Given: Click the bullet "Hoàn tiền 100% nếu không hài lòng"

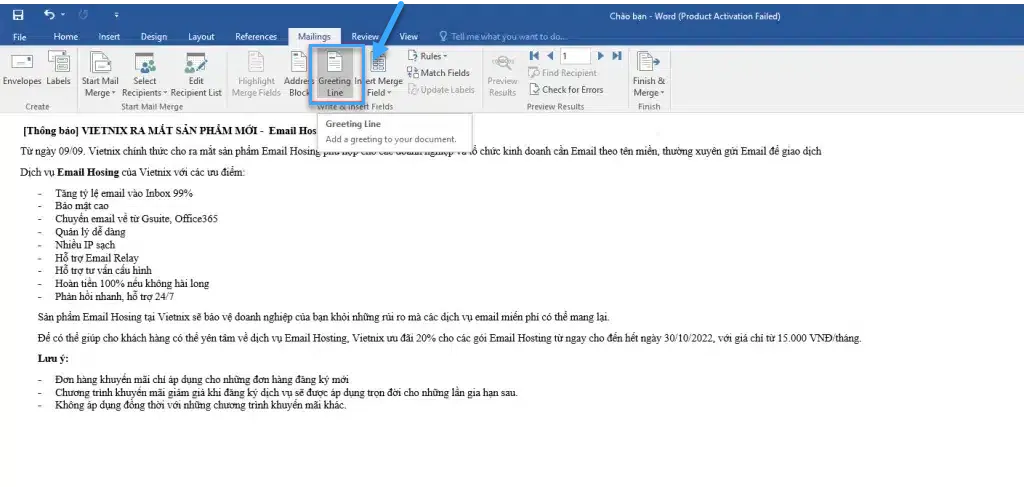Looking at the screenshot, I should tap(132, 283).
